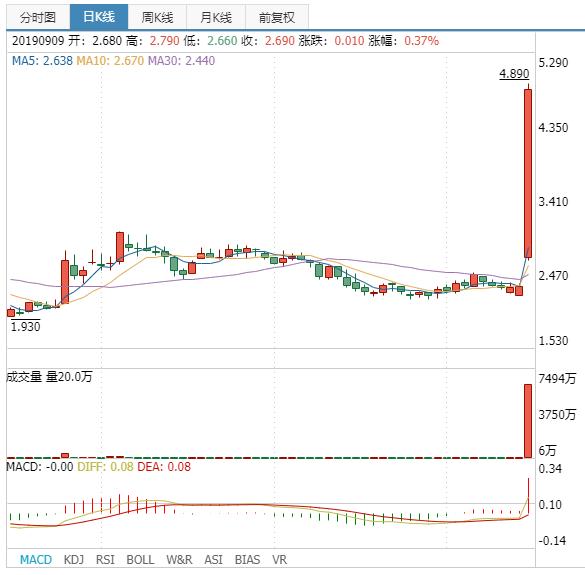Screen dimensions: 585x575
Task: Click the 1.930 low price label
Action: tap(25, 326)
